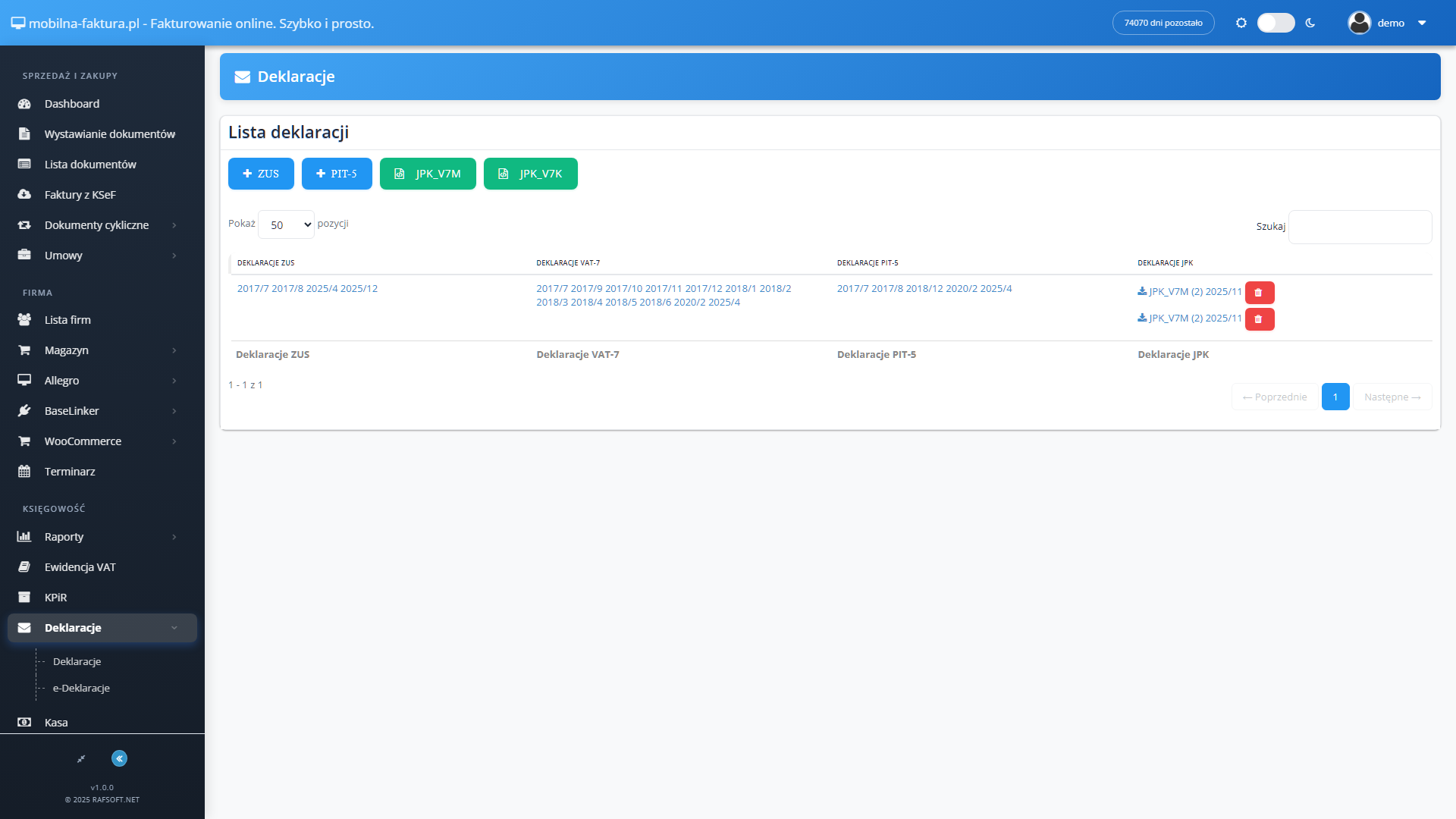Toggle the dark mode switch
This screenshot has height=819, width=1456.
coord(1276,23)
